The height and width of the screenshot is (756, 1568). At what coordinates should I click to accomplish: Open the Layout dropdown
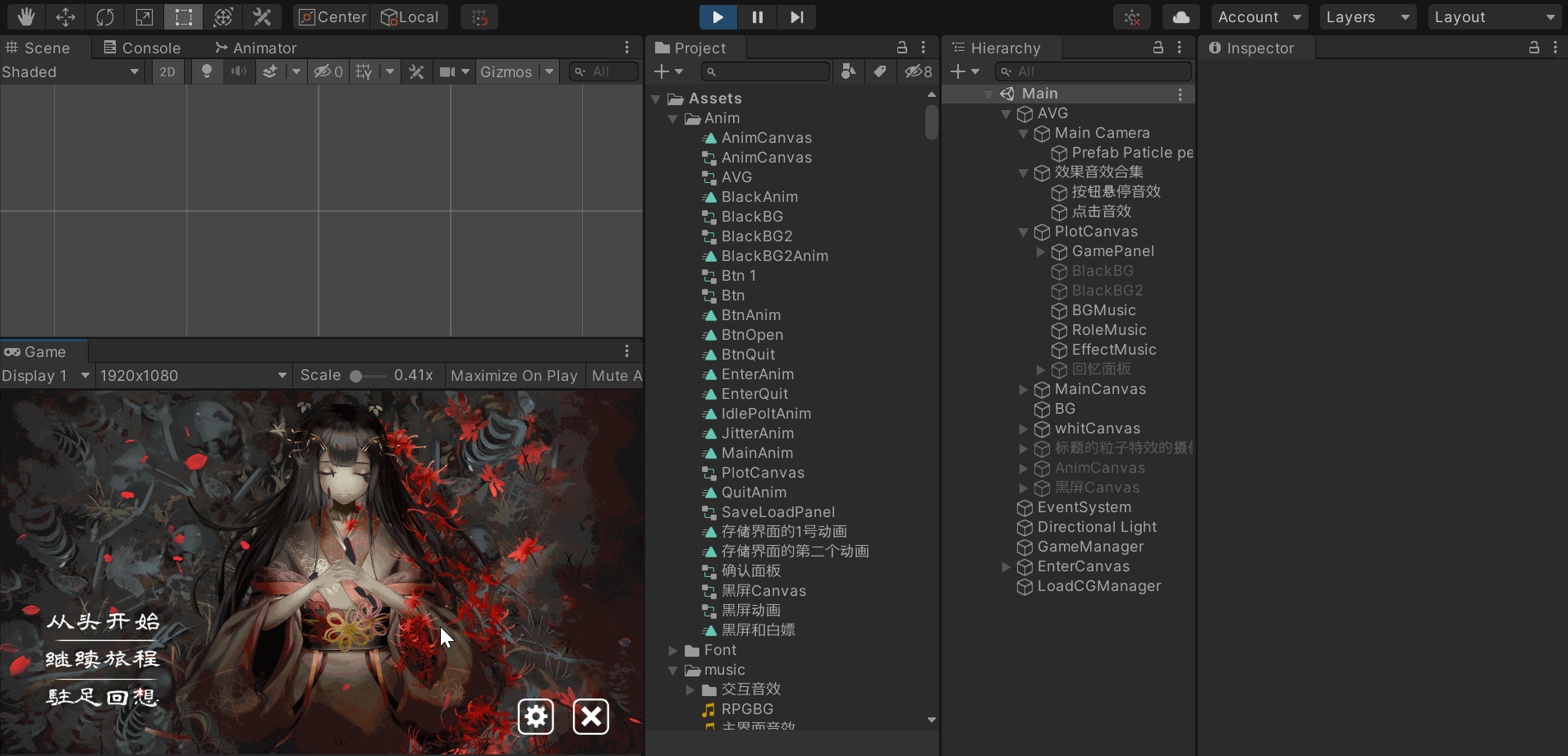point(1494,16)
